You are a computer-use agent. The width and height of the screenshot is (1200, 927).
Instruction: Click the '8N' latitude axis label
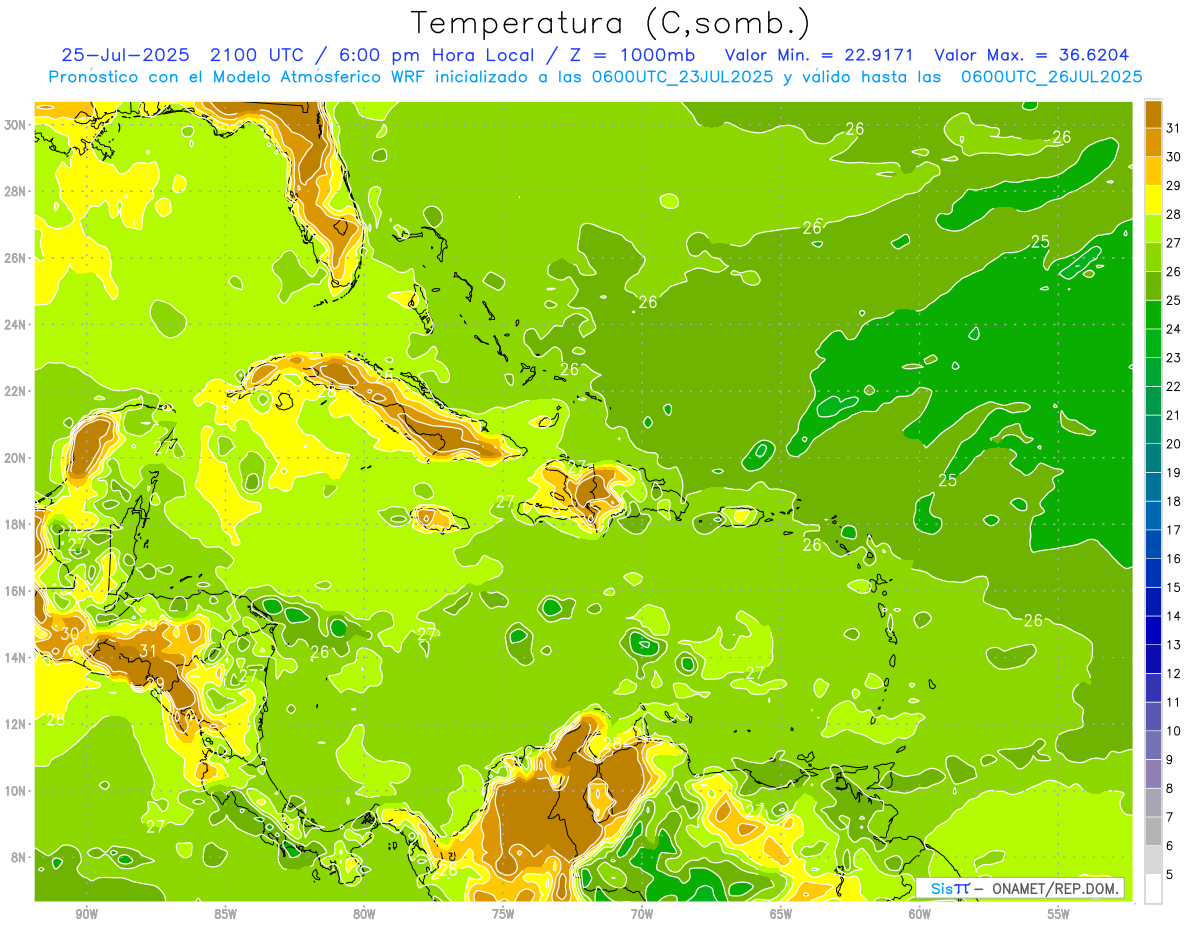tap(20, 857)
